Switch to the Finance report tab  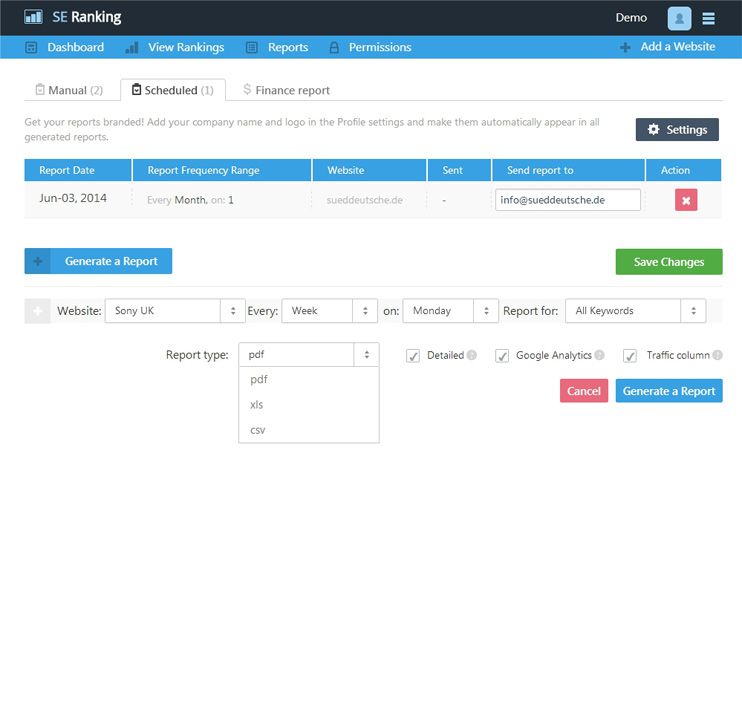pos(286,90)
